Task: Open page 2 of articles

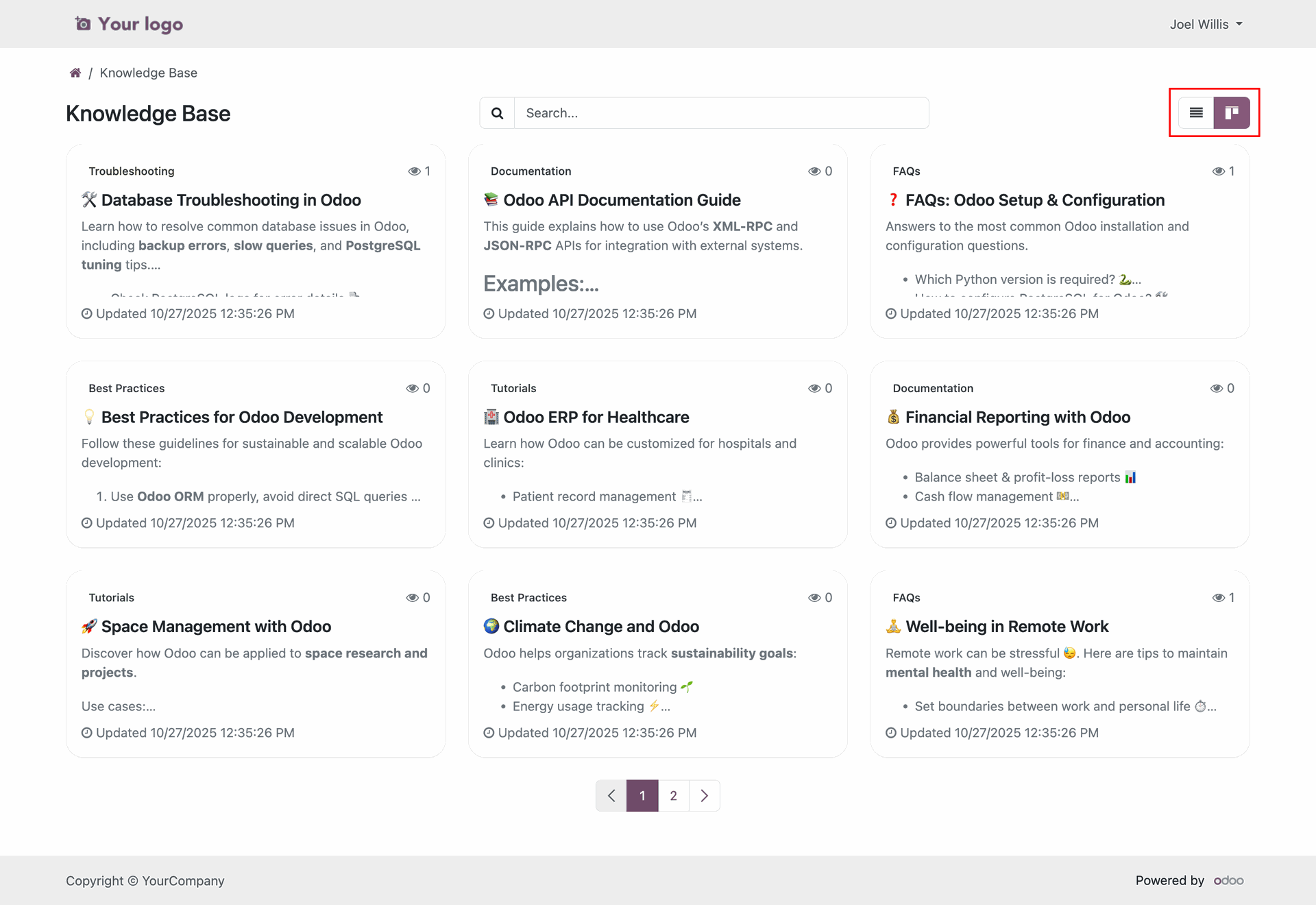Action: coord(673,795)
